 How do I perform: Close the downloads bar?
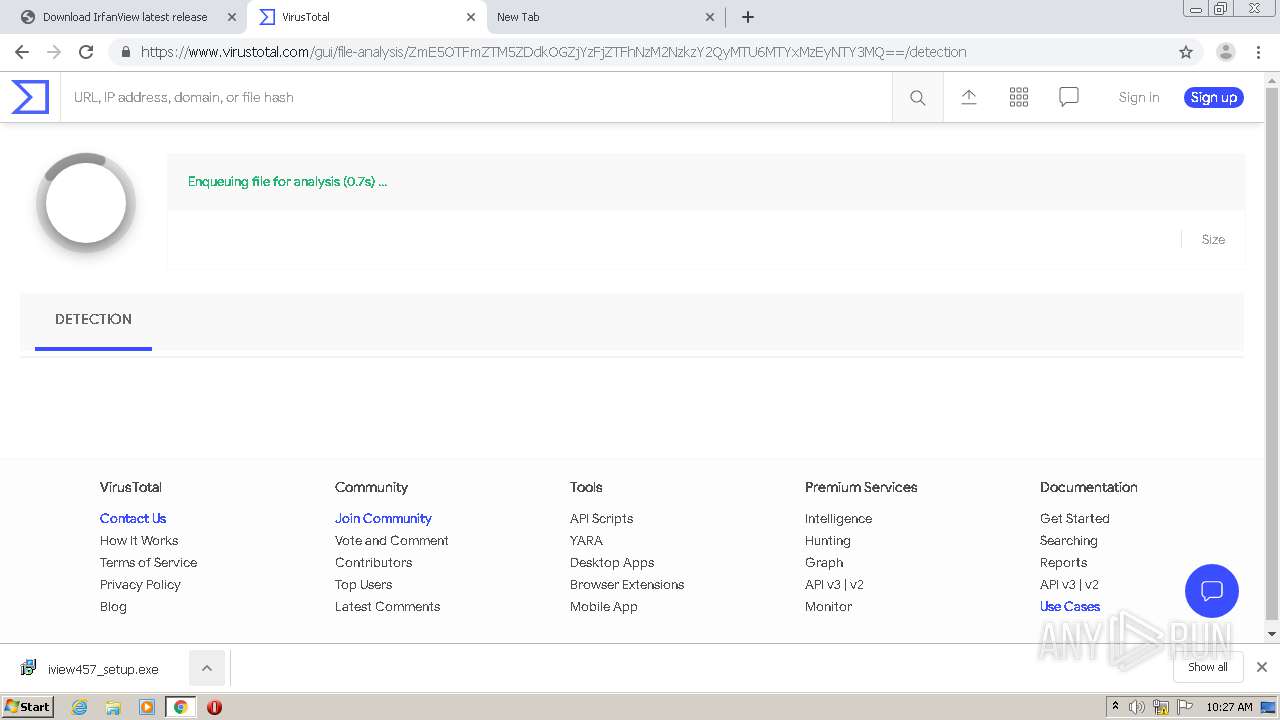coord(1261,667)
